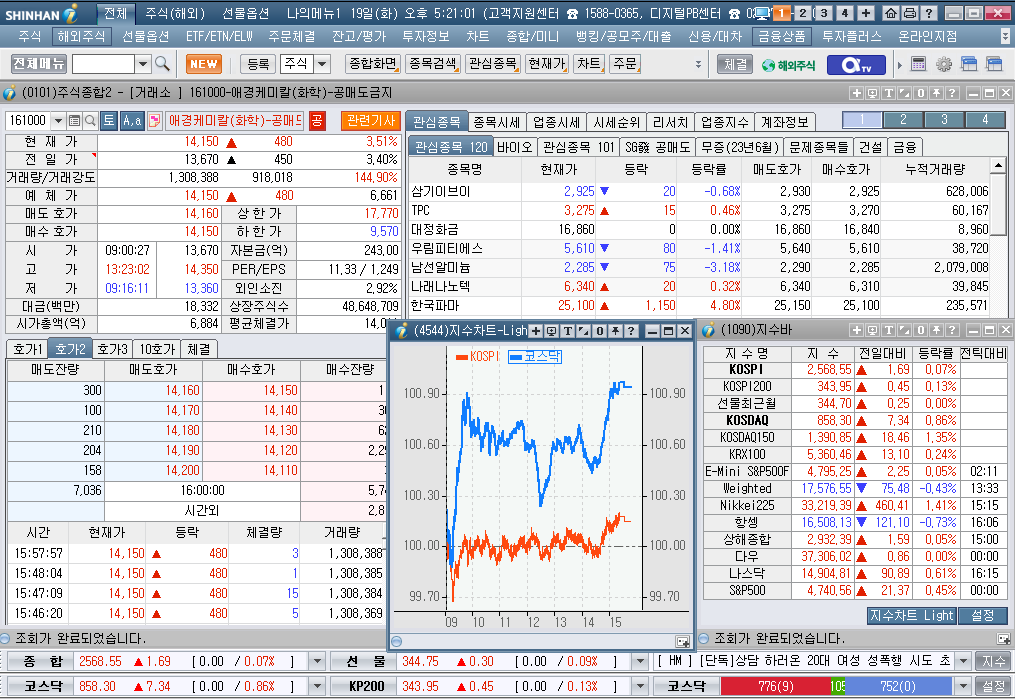The width and height of the screenshot is (1015, 699).
Task: Open the 금융상품 menu
Action: [x=782, y=36]
